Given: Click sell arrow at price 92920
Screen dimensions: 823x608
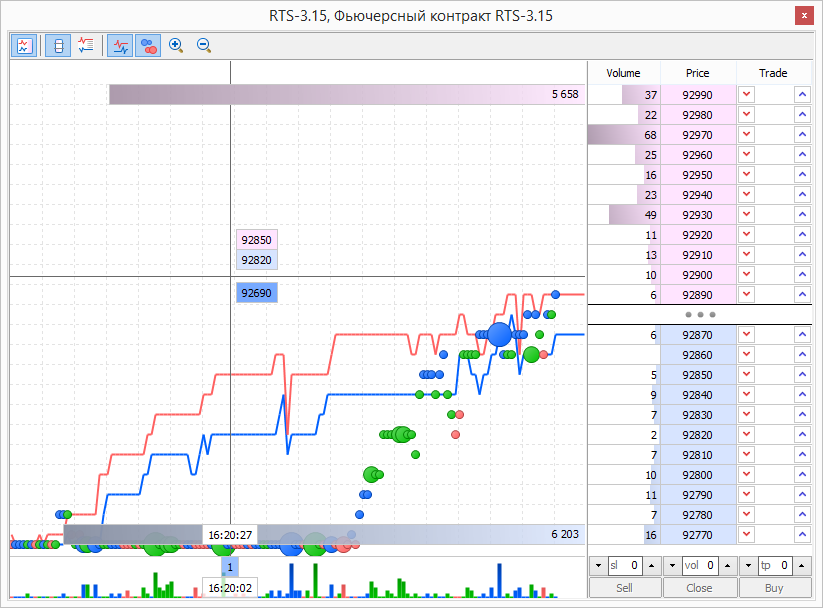Looking at the screenshot, I should [746, 234].
